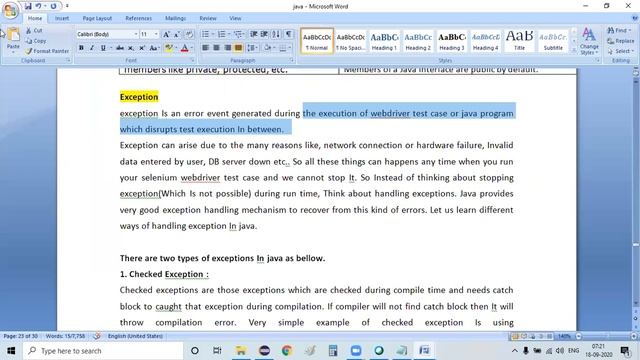
Task: Click the zoom slider in status bar
Action: (606, 336)
